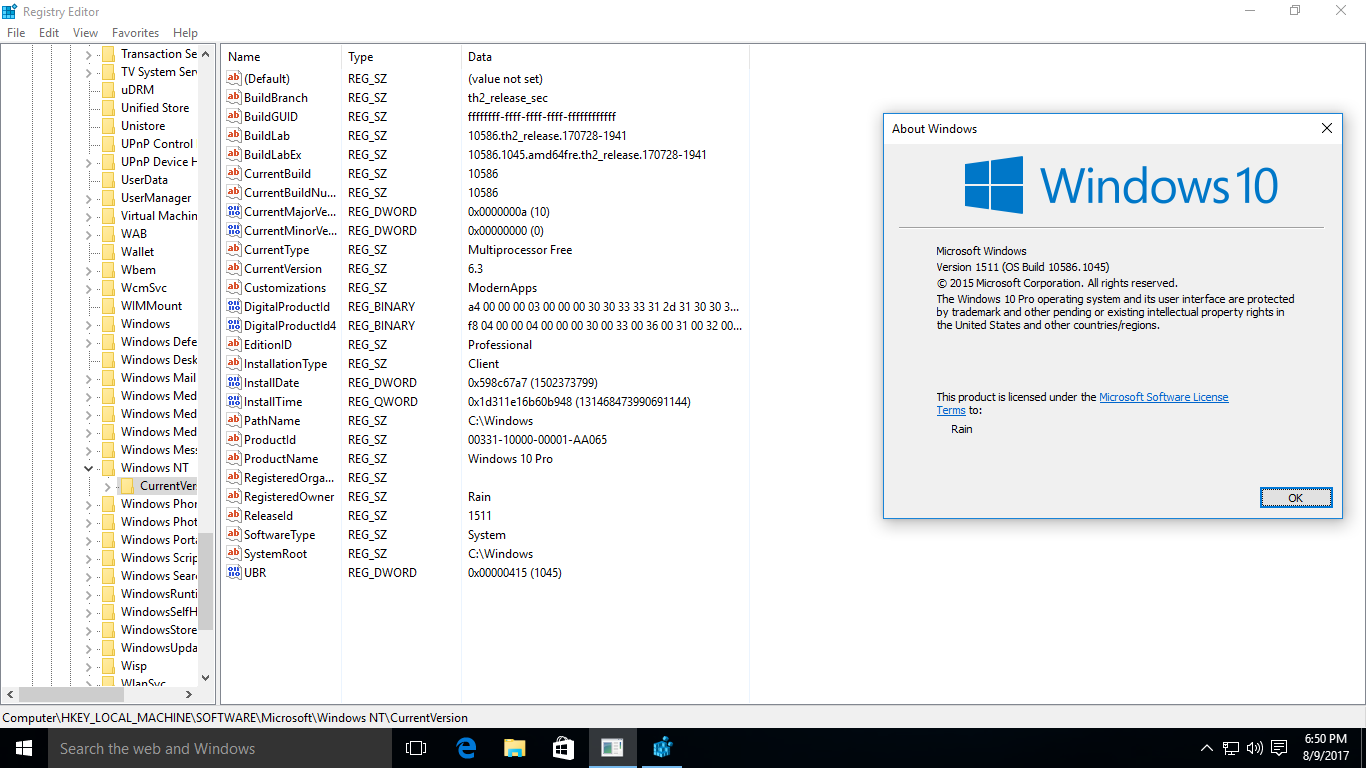Click the taskbar clock showing 6:50 PM
The image size is (1366, 768).
(1326, 739)
